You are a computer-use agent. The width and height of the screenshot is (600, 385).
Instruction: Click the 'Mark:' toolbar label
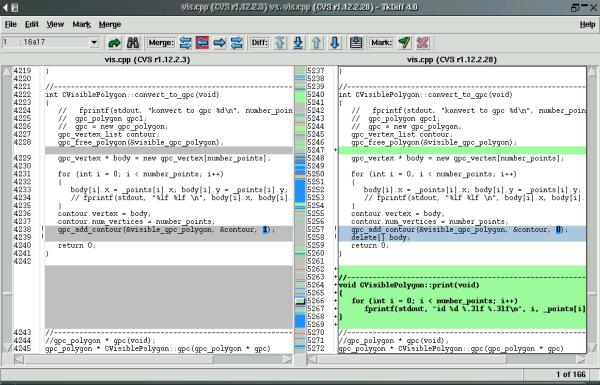tap(381, 42)
